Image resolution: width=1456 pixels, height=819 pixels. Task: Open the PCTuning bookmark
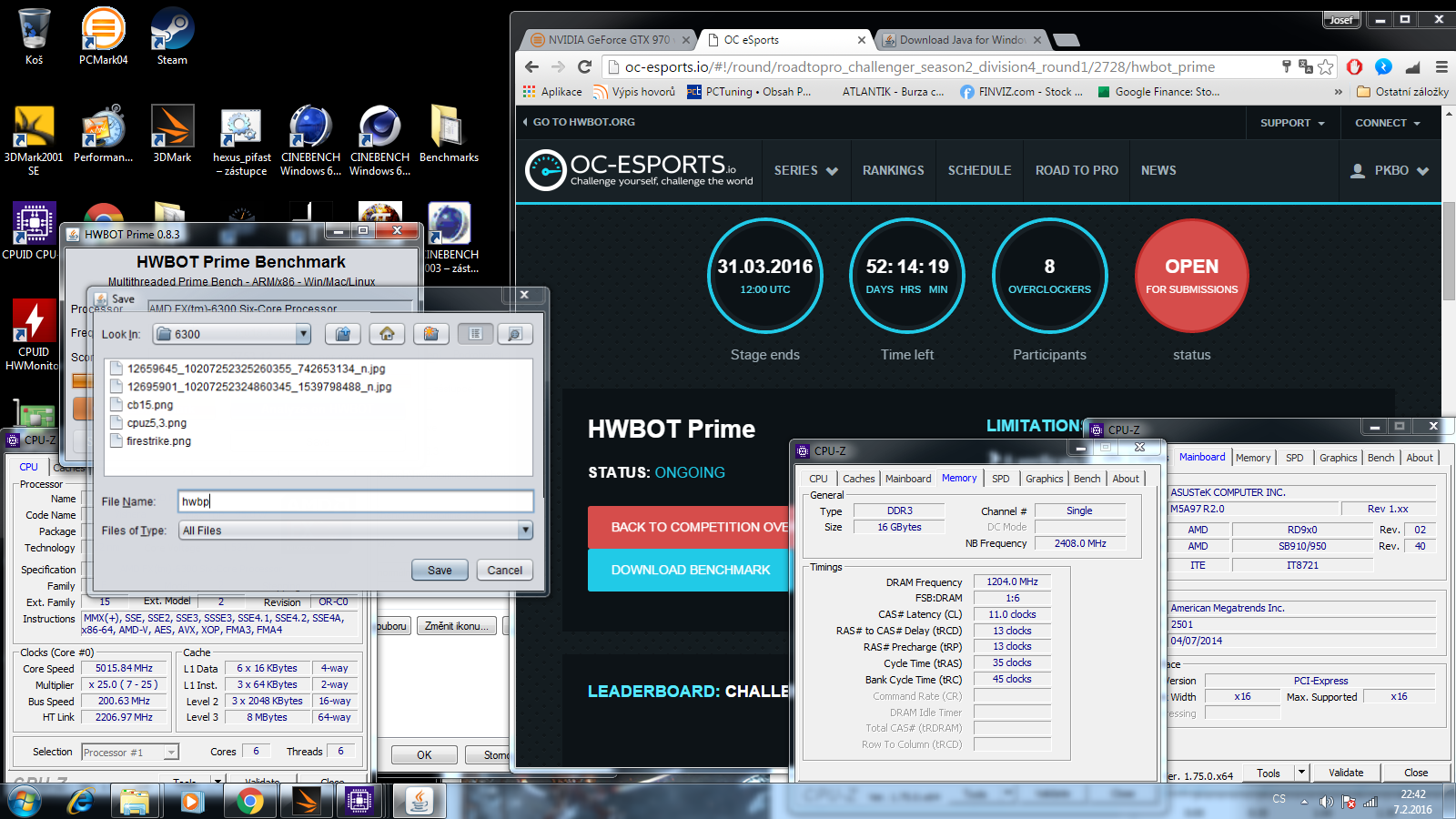(749, 92)
